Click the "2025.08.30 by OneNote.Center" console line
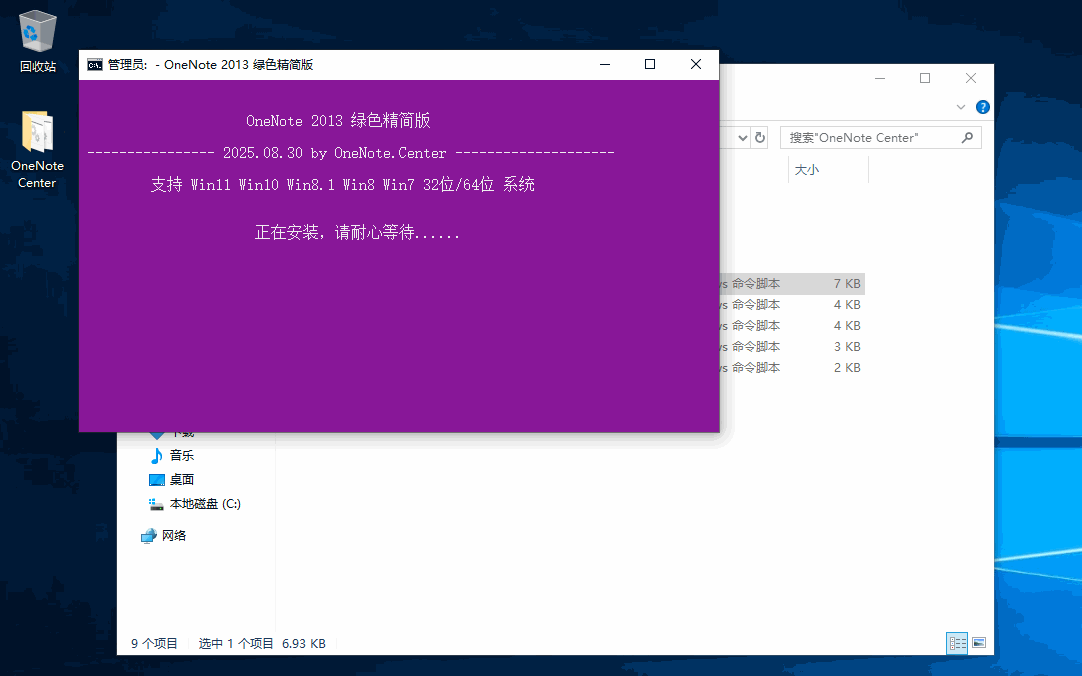The width and height of the screenshot is (1082, 676). pos(335,152)
